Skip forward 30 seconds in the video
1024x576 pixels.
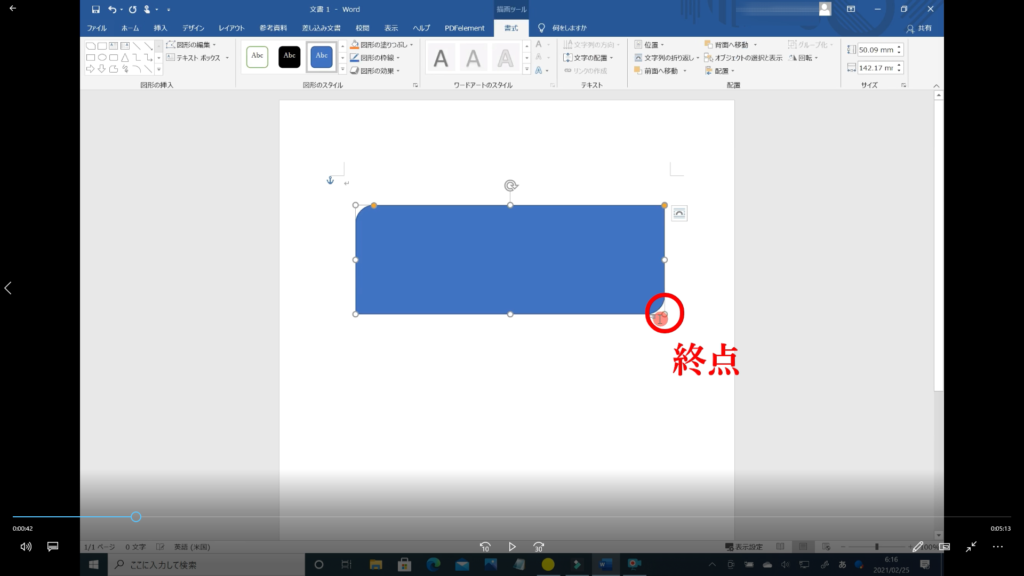pos(539,547)
